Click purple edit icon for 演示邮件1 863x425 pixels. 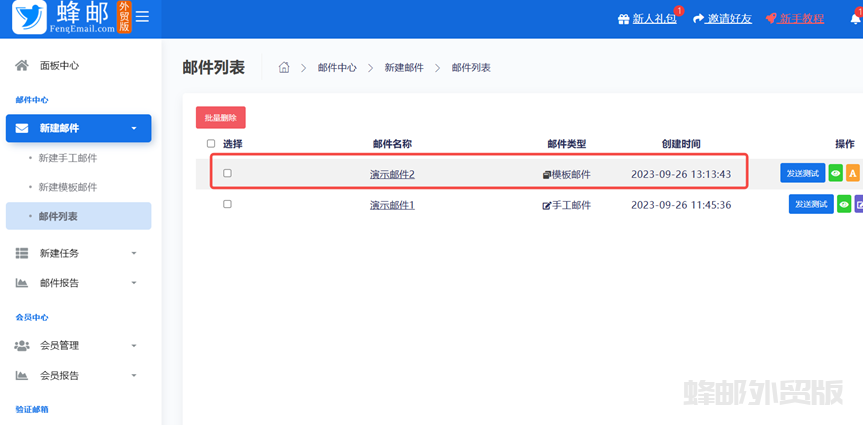(x=859, y=204)
